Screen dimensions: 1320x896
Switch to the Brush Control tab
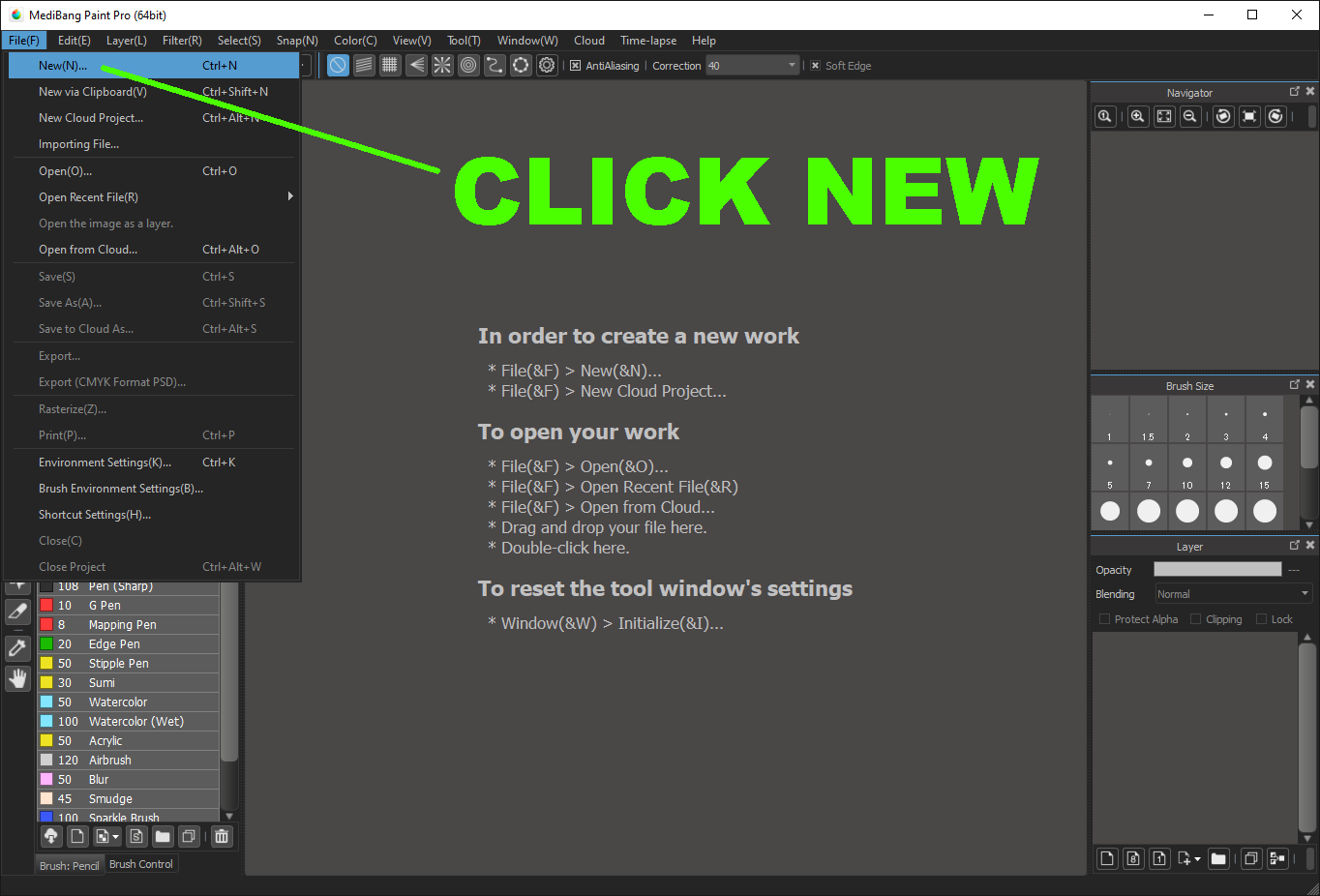(141, 864)
